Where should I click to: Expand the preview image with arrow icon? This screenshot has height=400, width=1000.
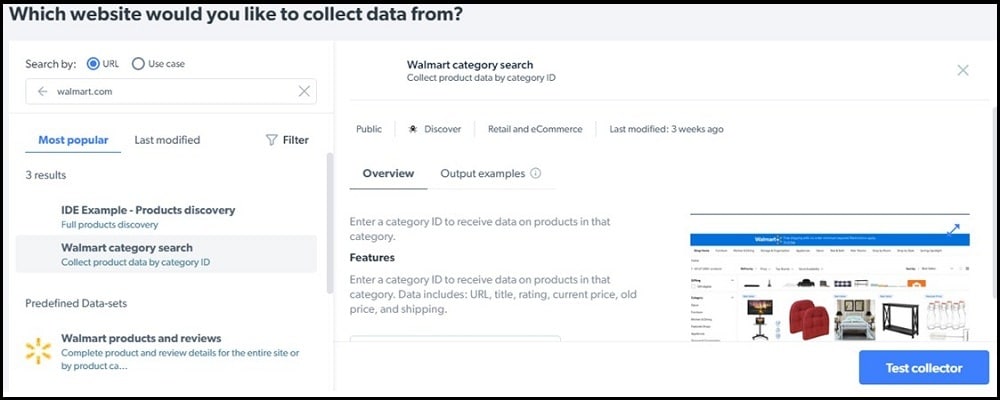tap(953, 229)
